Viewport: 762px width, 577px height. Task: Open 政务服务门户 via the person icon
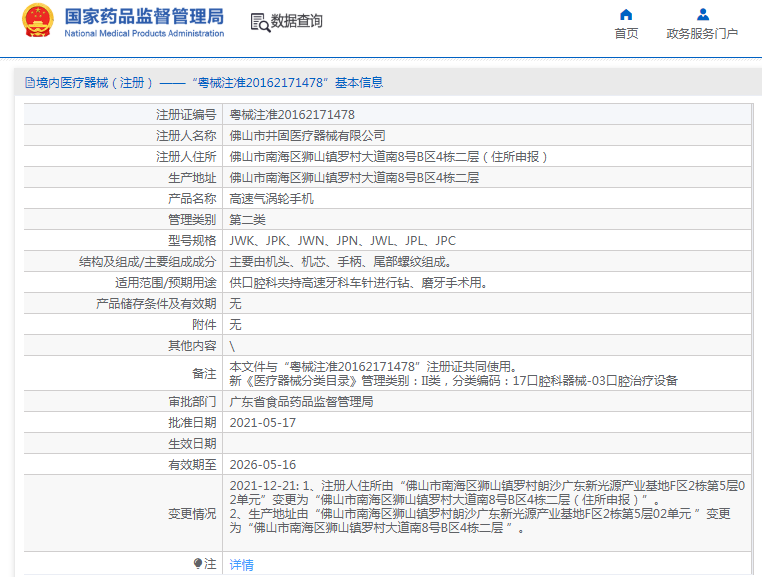coord(702,15)
